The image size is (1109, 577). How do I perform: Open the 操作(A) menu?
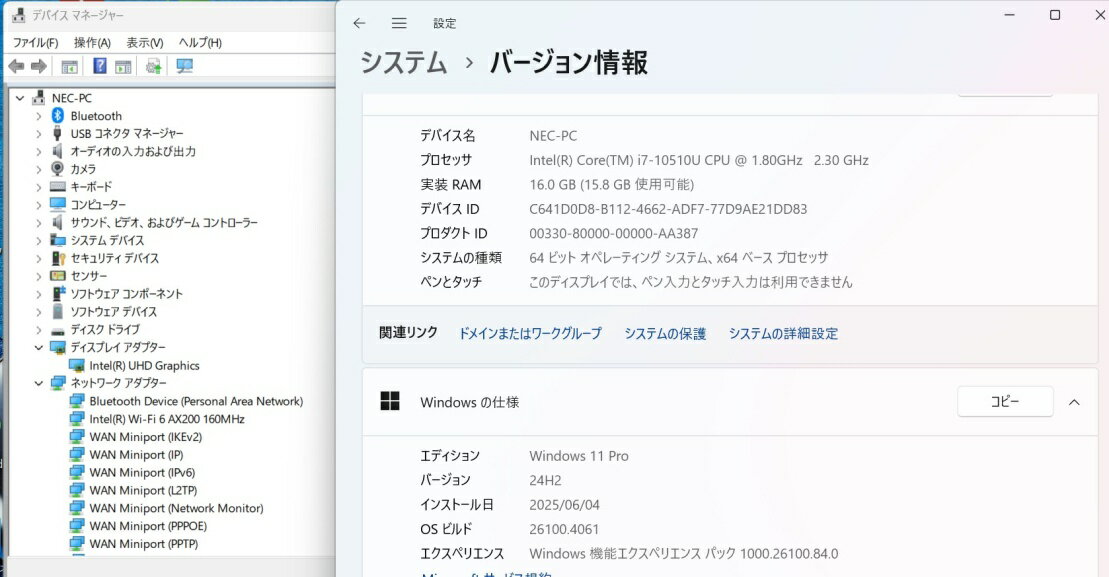(92, 42)
